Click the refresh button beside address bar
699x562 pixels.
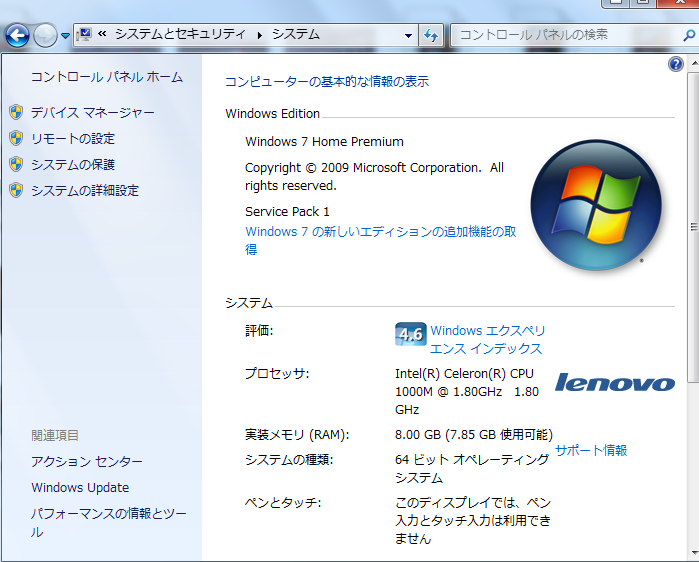431,35
